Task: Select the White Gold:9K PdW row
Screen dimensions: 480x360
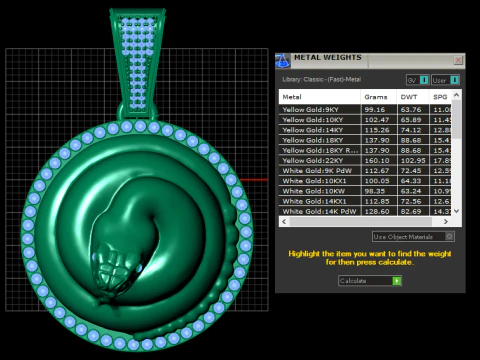Action: tap(365, 171)
